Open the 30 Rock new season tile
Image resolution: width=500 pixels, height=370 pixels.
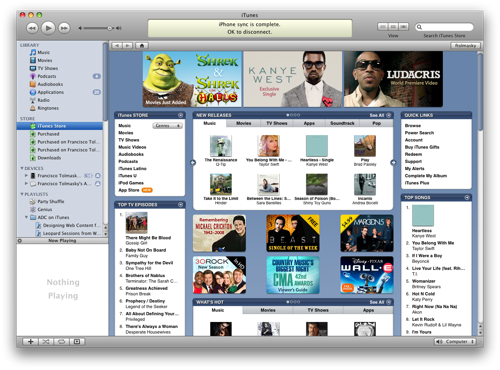[219, 275]
